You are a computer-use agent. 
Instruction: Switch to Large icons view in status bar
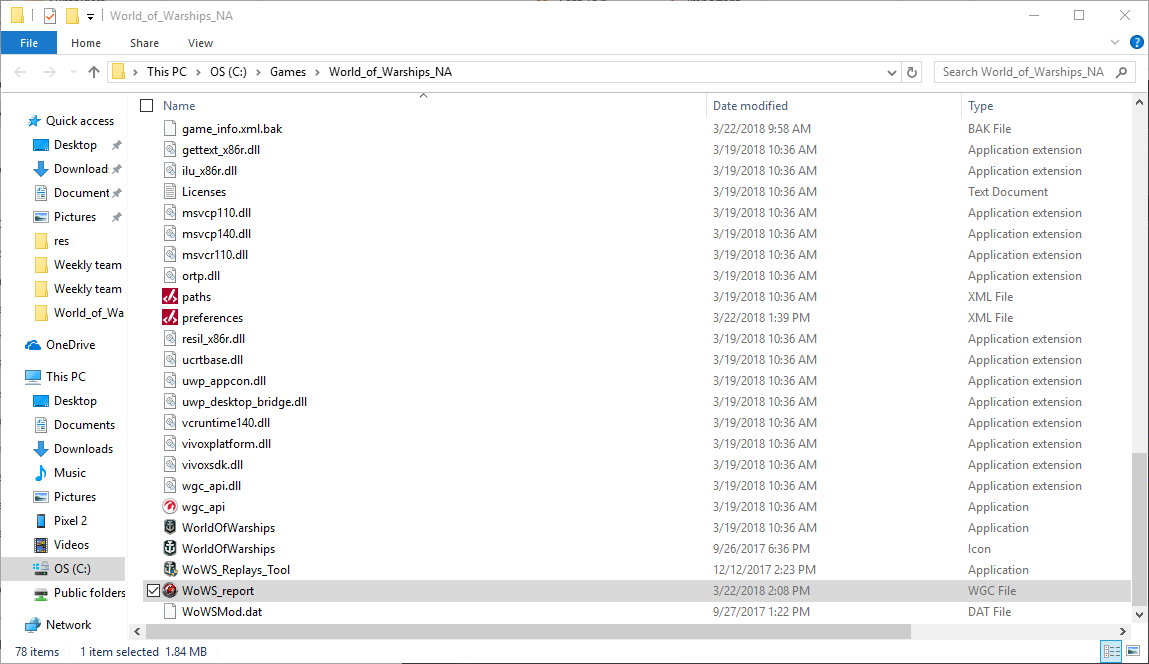pyautogui.click(x=1133, y=651)
